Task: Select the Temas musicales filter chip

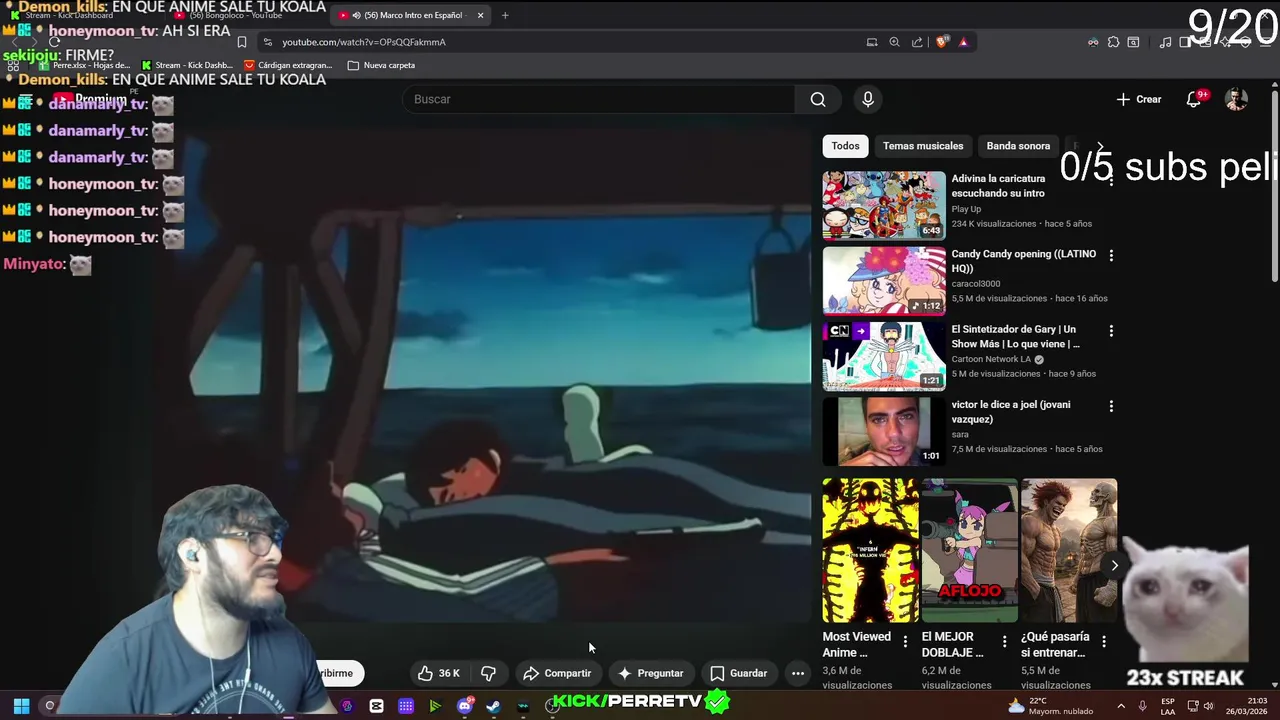Action: pyautogui.click(x=923, y=146)
